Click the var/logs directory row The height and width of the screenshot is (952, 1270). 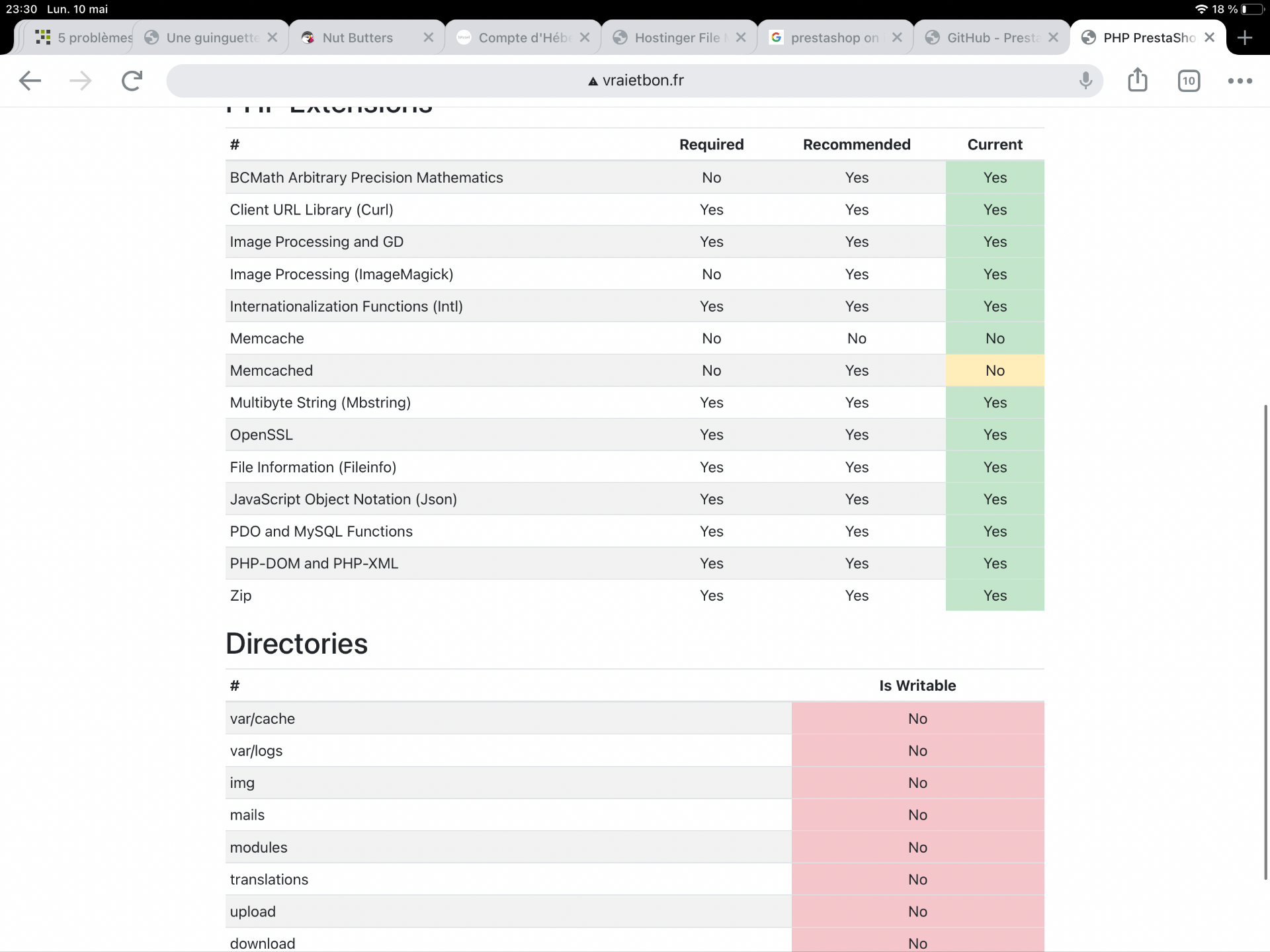point(635,750)
